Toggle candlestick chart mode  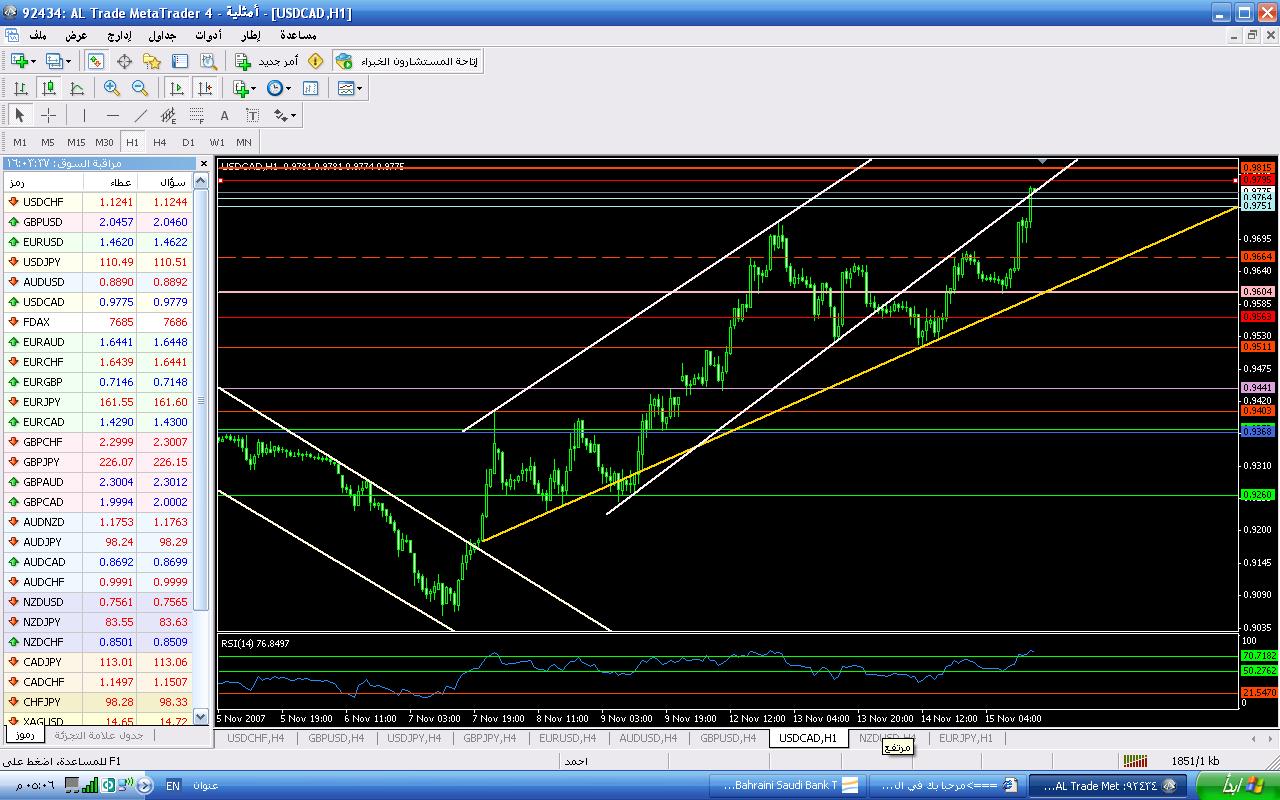click(x=48, y=88)
